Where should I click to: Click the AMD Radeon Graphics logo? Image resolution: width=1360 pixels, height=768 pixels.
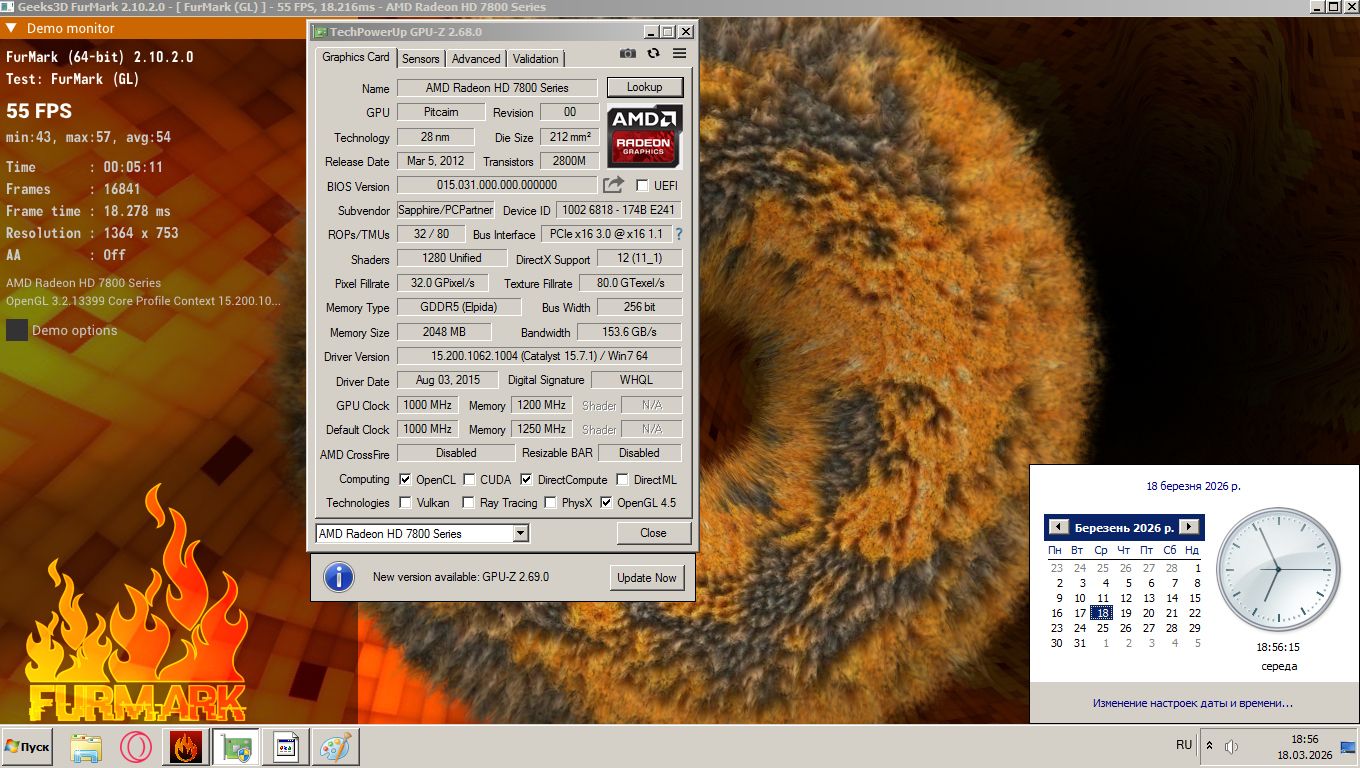click(x=645, y=136)
